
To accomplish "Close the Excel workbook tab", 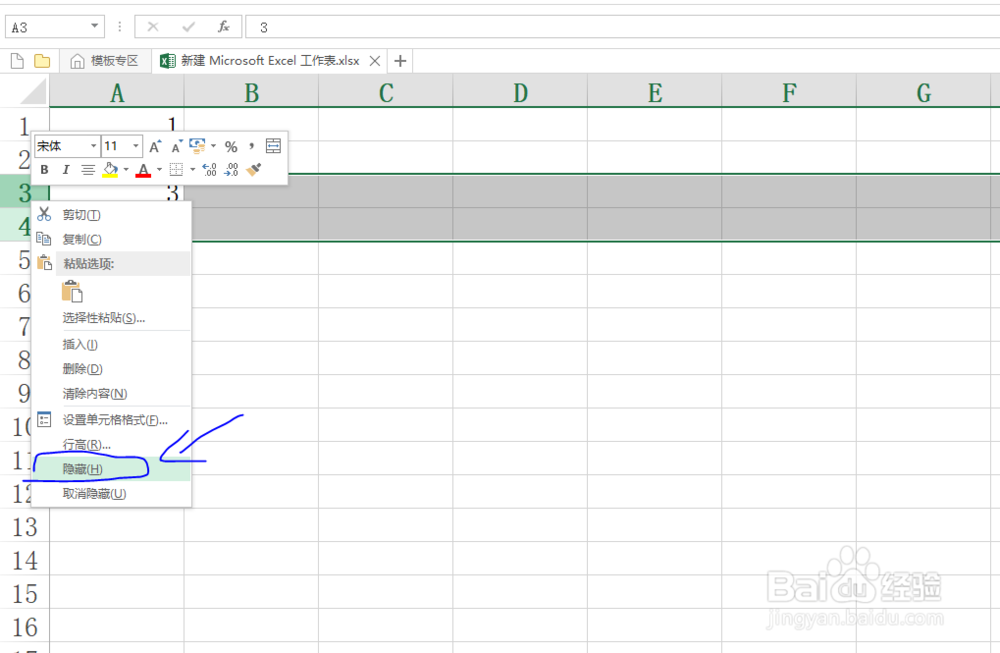I will (x=375, y=61).
